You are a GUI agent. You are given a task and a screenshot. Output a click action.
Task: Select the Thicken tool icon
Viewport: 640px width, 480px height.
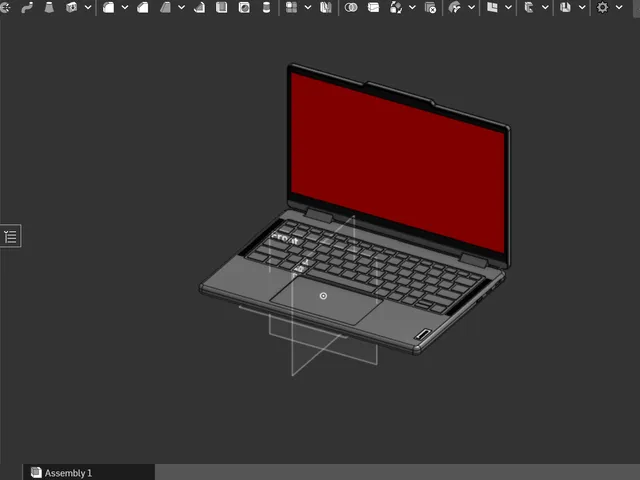[71, 7]
